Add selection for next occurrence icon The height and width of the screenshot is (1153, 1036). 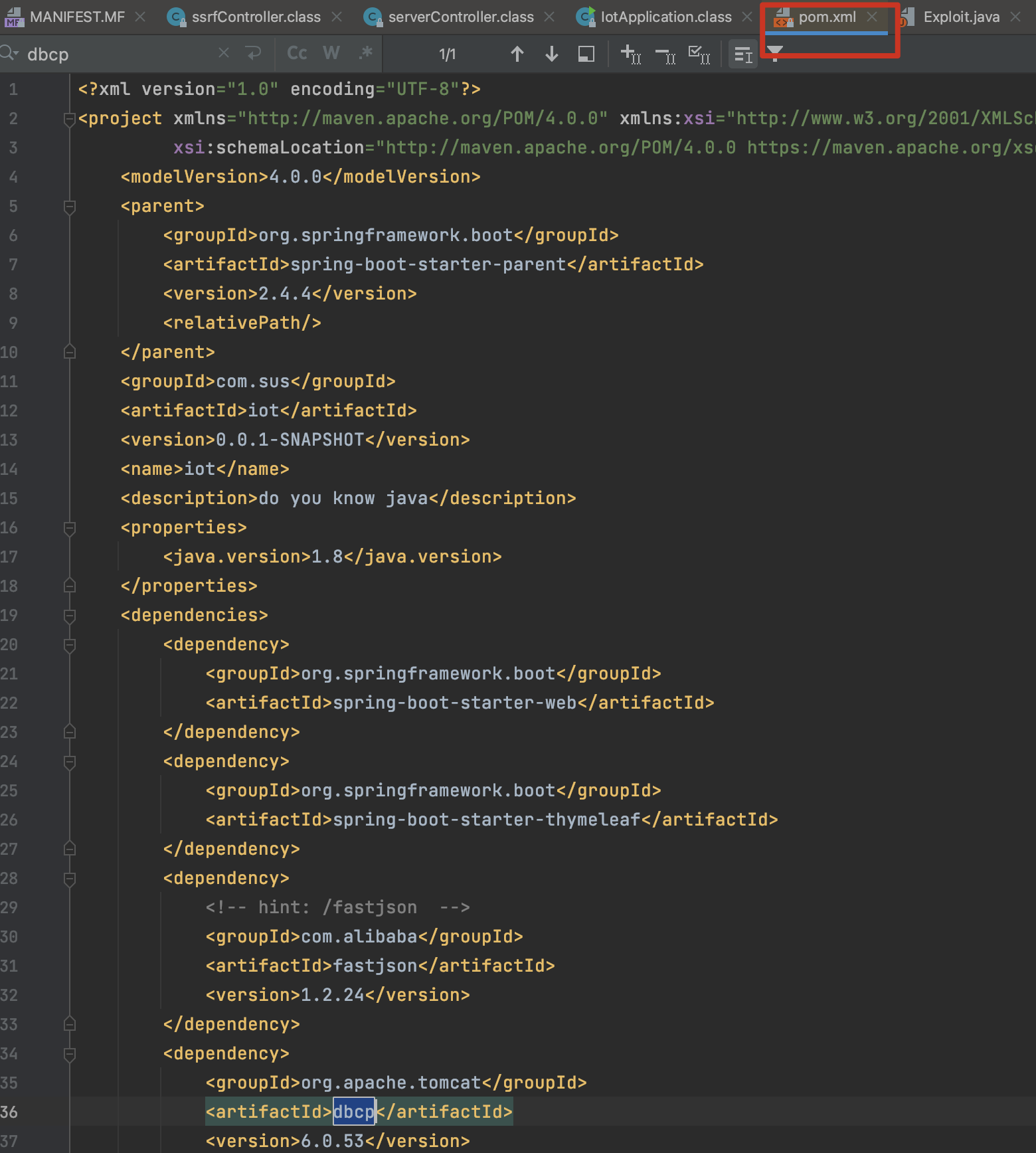click(630, 54)
